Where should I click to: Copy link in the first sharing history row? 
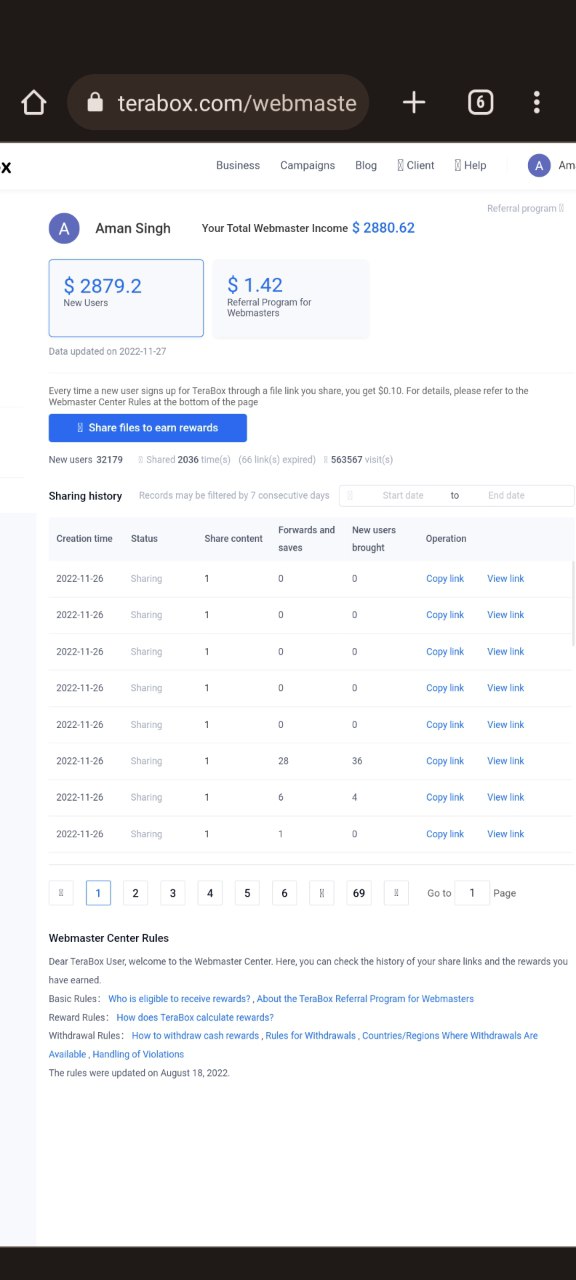tap(445, 579)
